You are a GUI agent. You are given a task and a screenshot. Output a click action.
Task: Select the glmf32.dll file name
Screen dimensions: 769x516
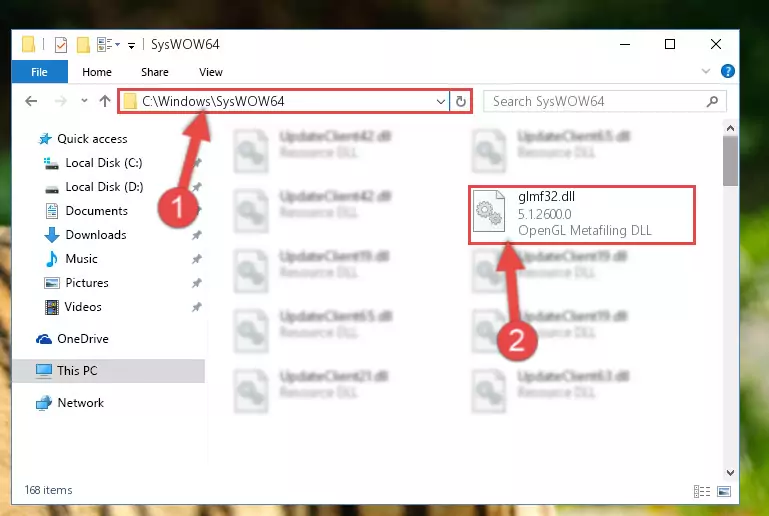546,197
